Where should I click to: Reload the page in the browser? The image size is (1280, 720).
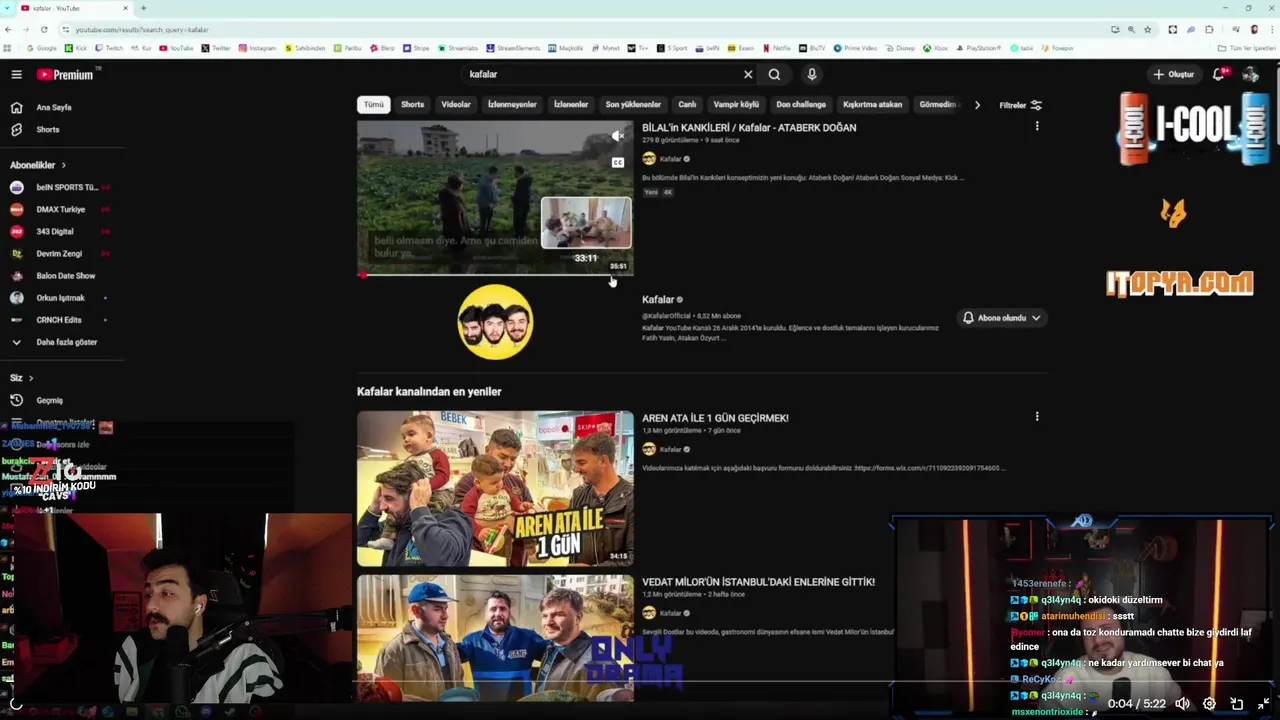pyautogui.click(x=43, y=29)
